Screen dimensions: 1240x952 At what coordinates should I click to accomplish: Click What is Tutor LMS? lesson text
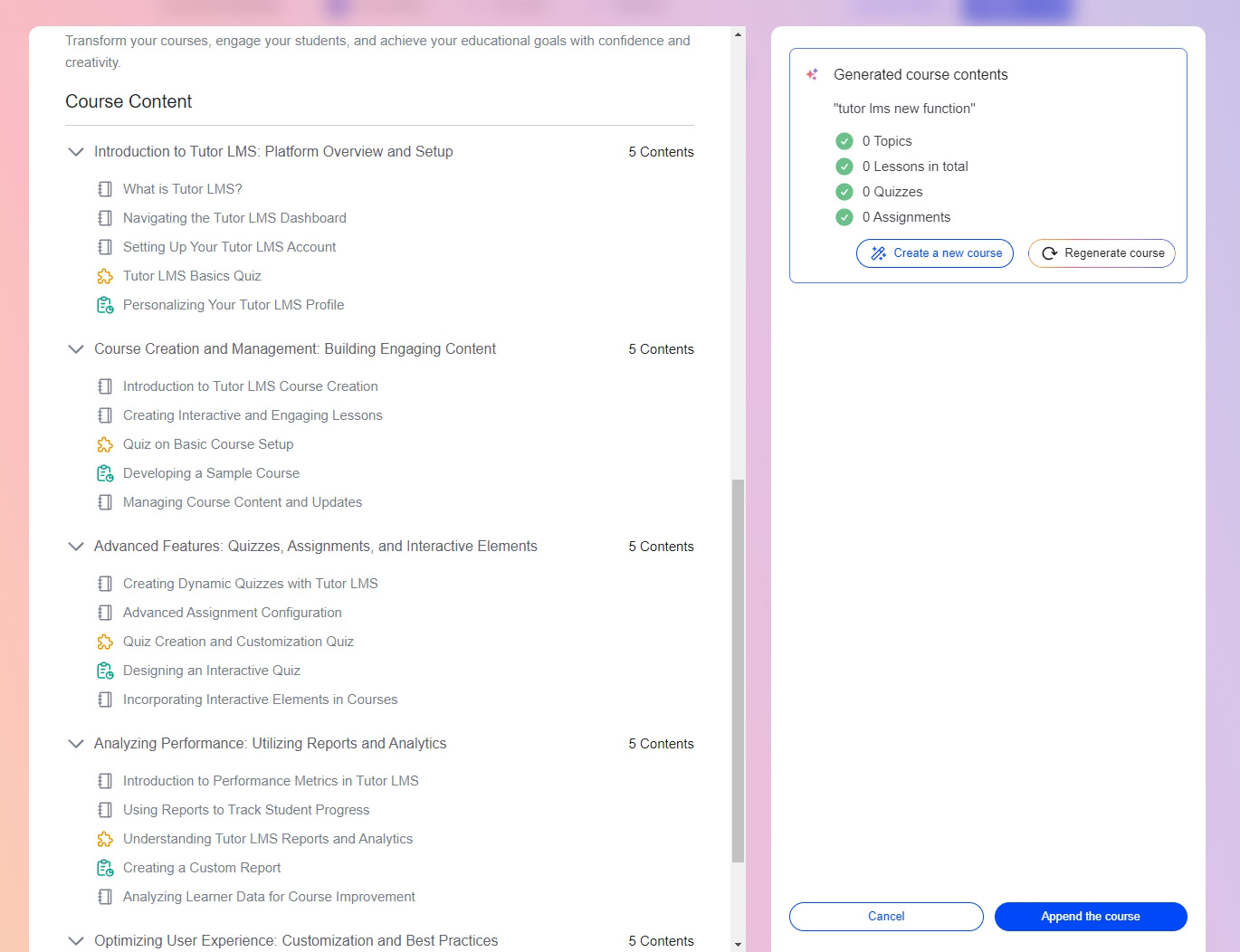pos(183,189)
